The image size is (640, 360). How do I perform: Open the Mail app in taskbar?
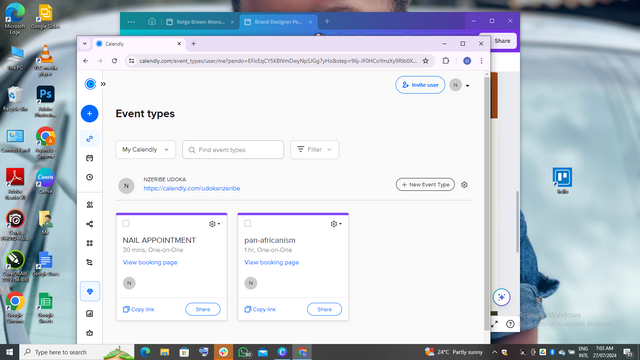(x=263, y=352)
